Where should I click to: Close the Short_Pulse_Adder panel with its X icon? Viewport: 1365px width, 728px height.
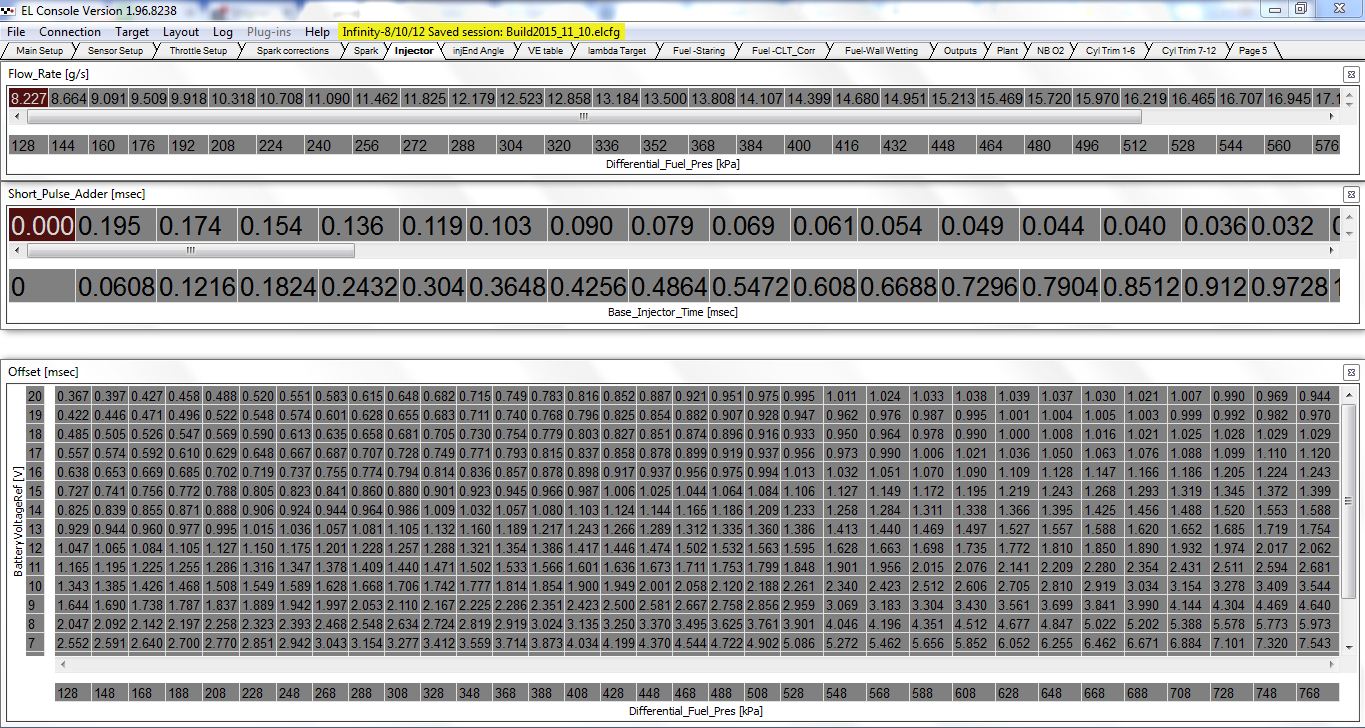[x=1350, y=194]
